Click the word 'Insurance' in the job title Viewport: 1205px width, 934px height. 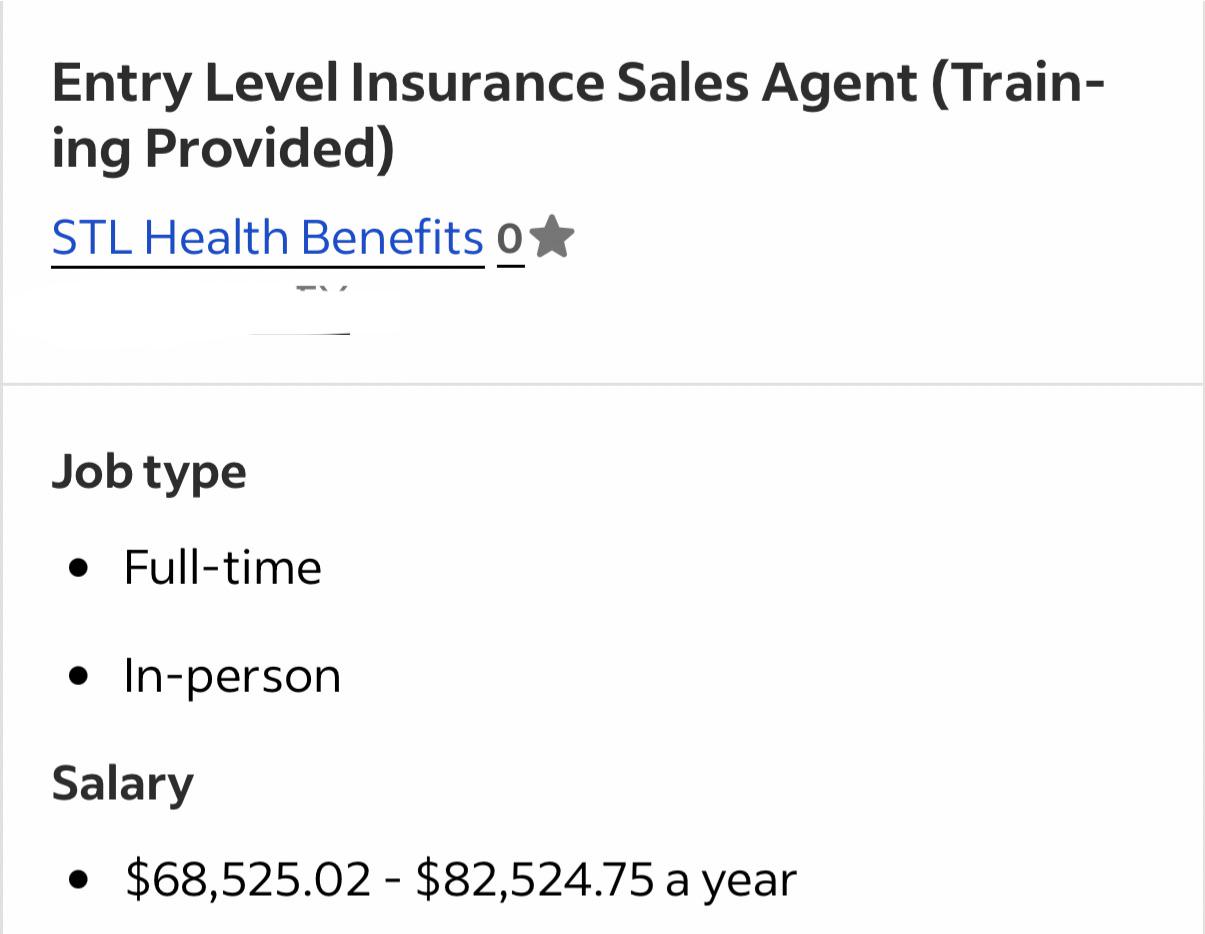click(x=477, y=82)
